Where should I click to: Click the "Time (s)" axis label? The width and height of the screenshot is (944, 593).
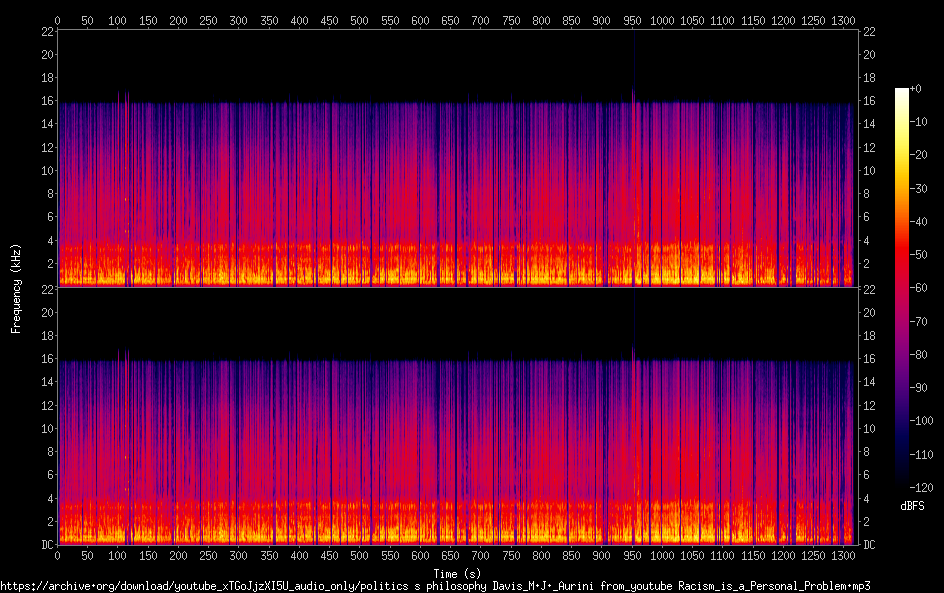[456, 573]
